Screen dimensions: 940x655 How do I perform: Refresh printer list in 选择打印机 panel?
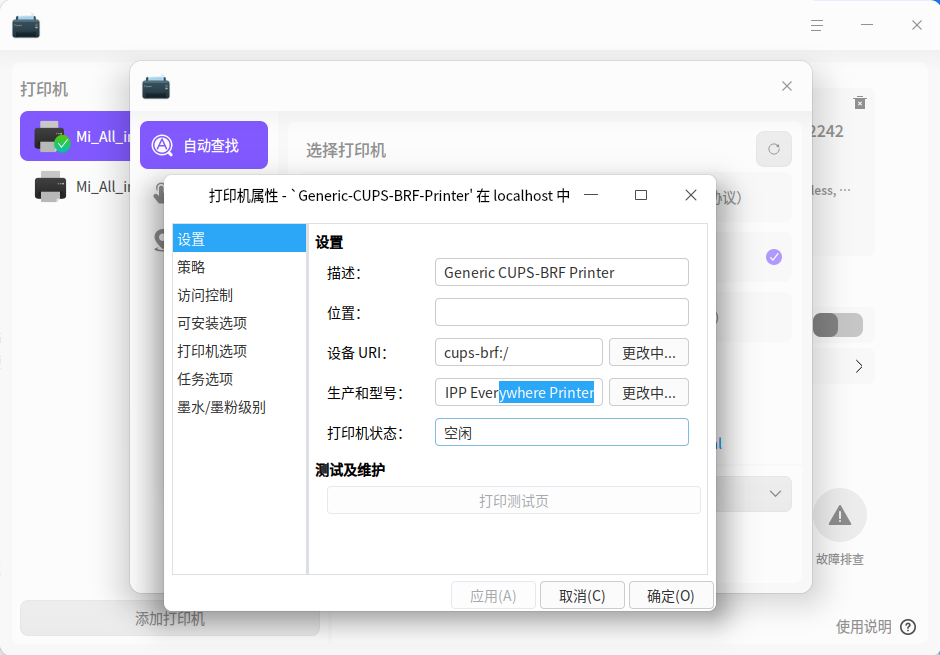[774, 149]
